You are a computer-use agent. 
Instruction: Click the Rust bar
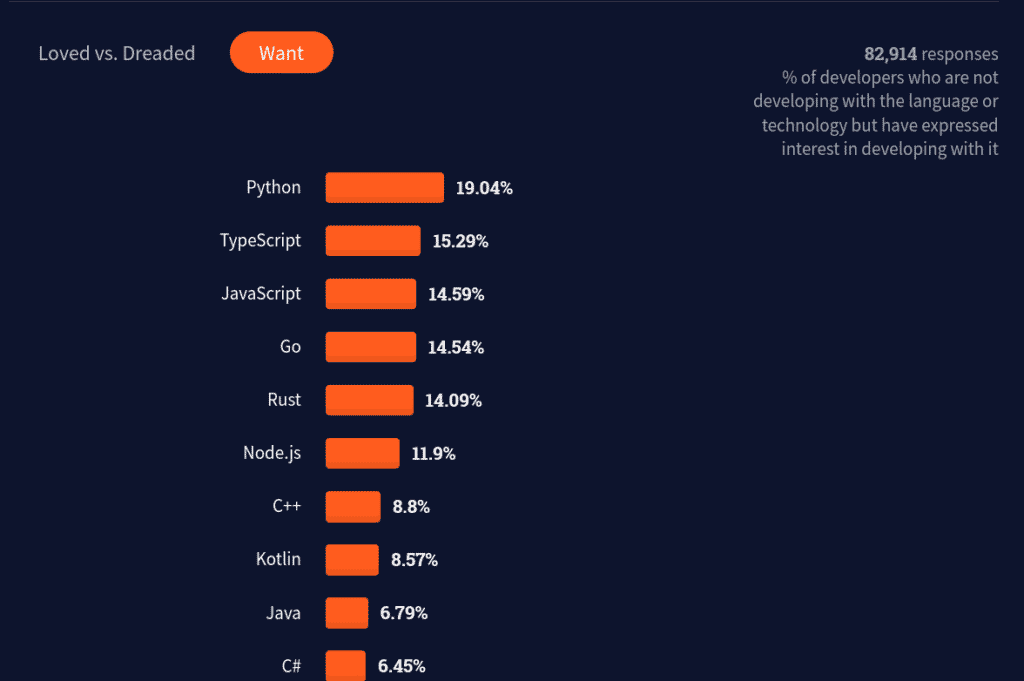click(x=368, y=400)
